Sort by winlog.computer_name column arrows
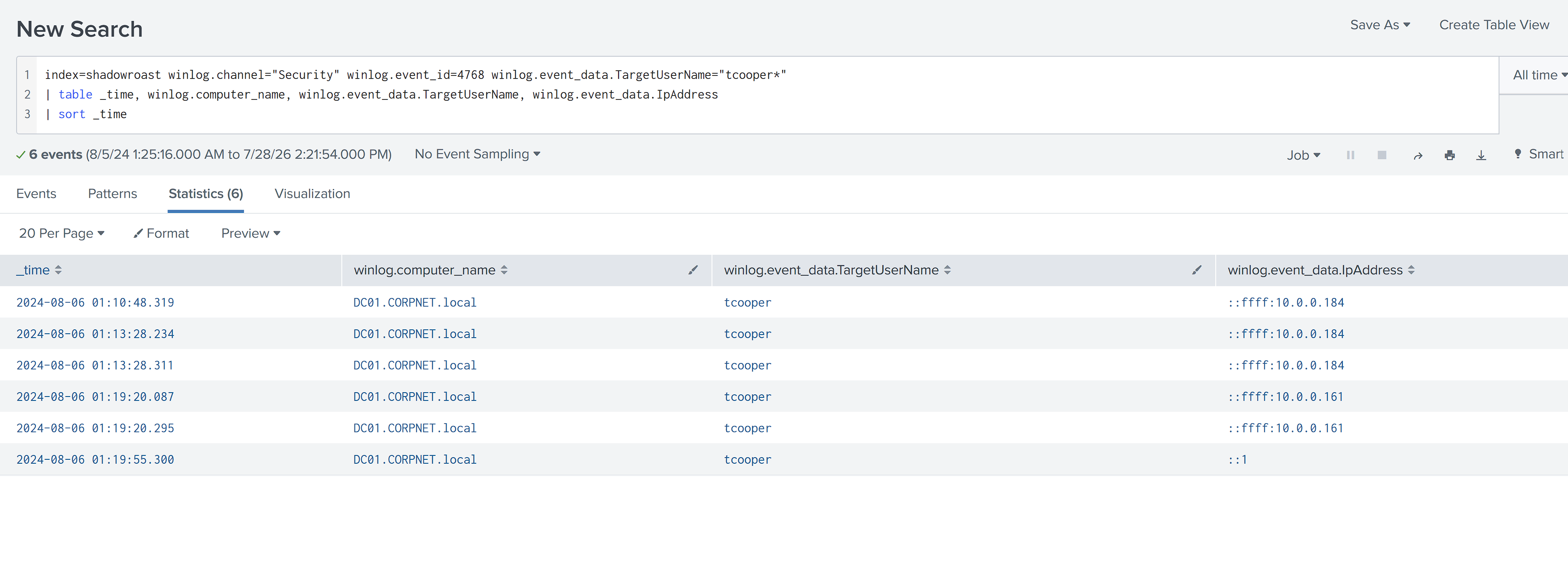This screenshot has height=578, width=1568. 504,270
